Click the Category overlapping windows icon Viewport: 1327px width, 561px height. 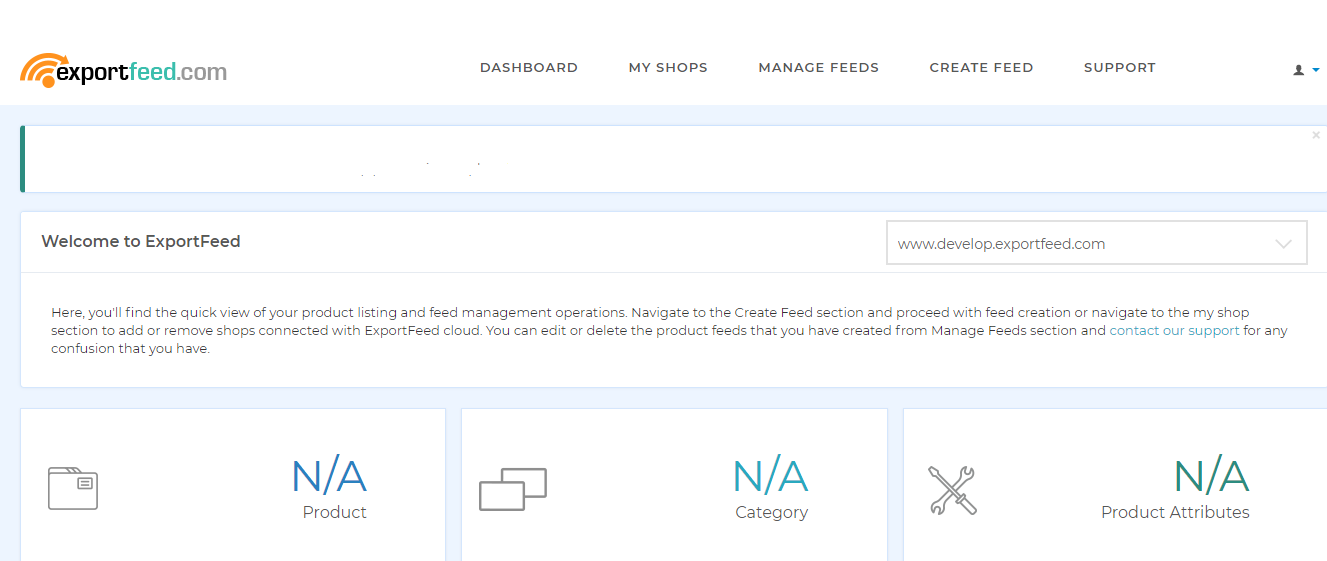(513, 489)
